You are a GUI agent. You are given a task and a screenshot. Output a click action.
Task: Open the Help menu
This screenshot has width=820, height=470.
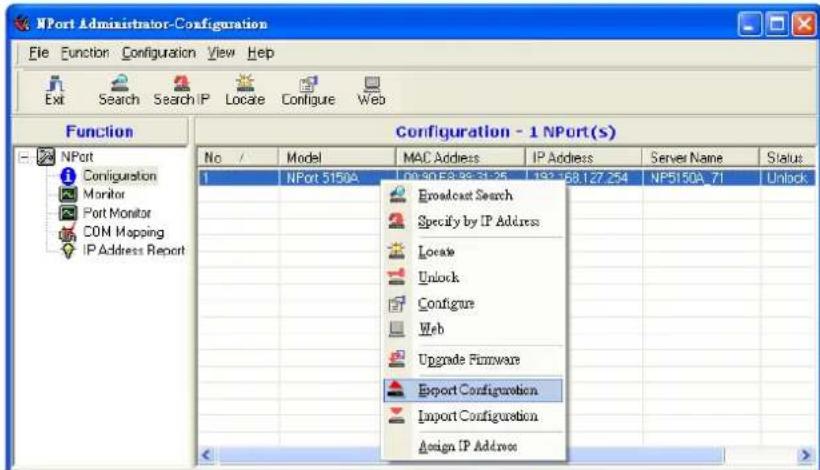[260, 53]
